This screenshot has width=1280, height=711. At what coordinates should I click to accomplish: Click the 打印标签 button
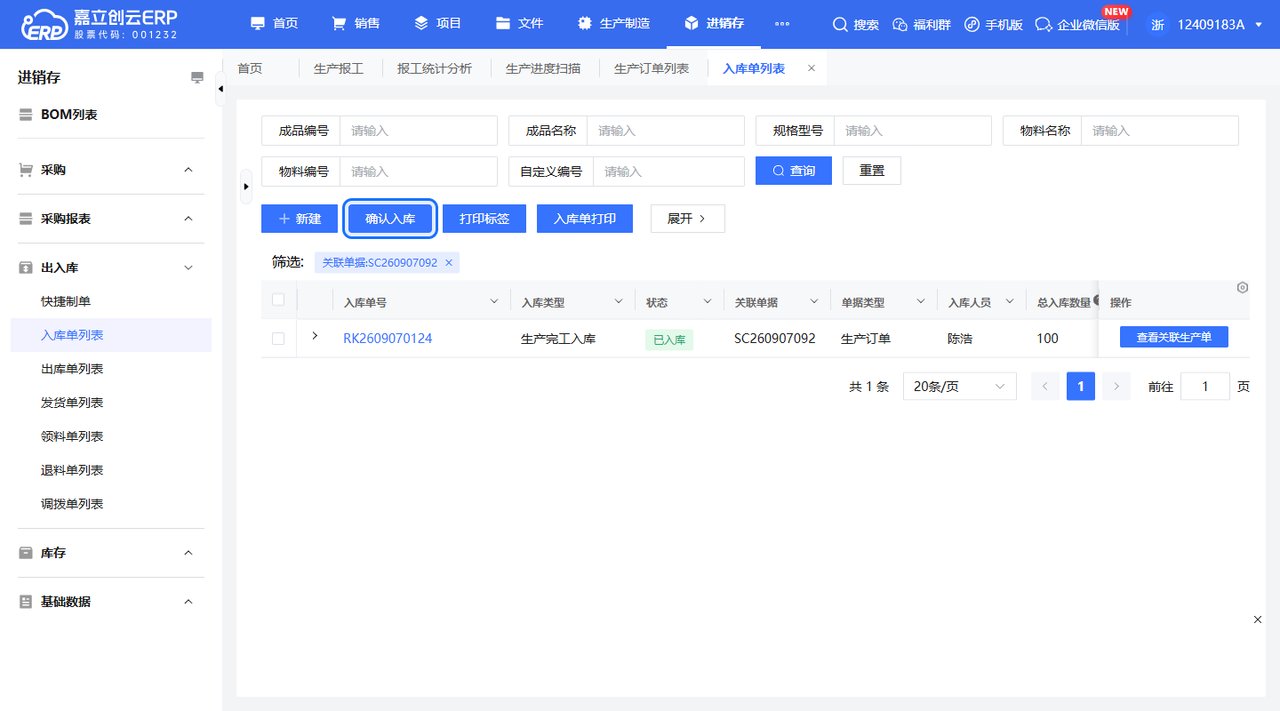coord(484,218)
